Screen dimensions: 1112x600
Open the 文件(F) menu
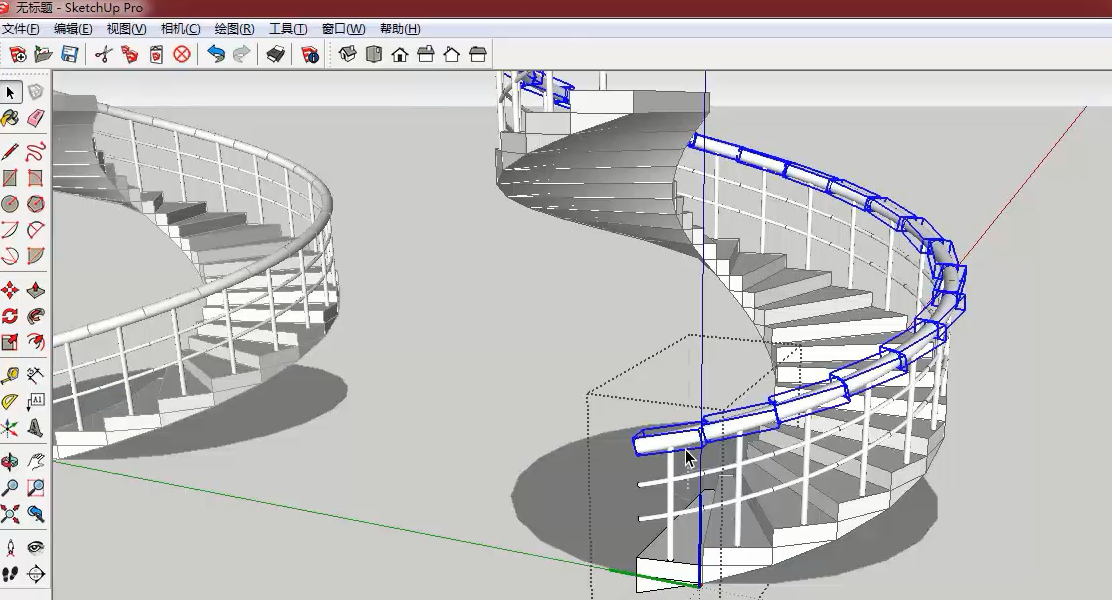[21, 29]
